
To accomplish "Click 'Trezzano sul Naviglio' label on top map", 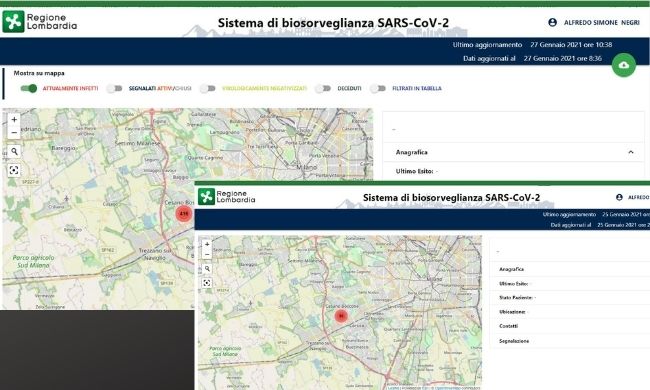I will click(x=155, y=254).
